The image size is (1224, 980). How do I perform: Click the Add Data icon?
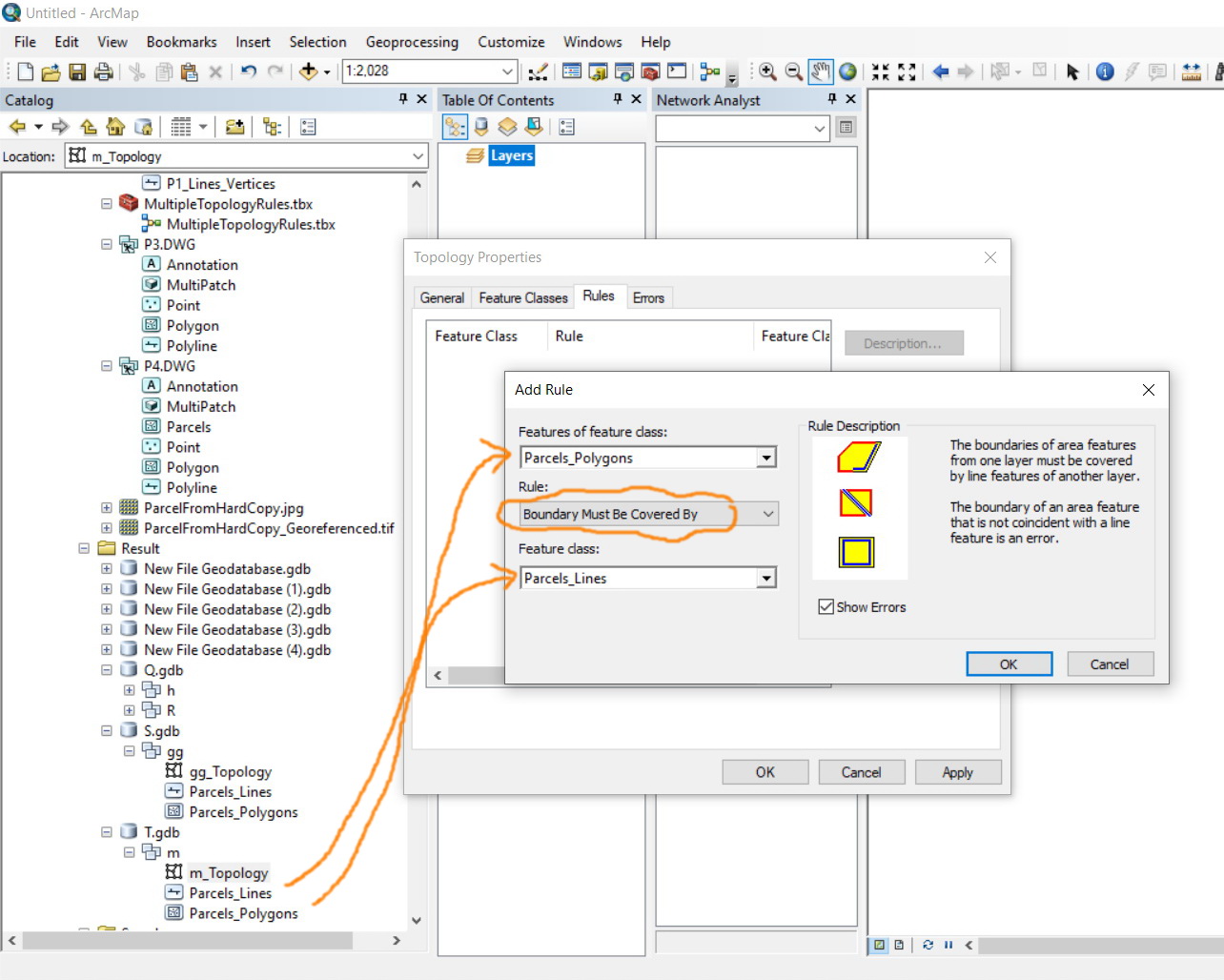point(309,71)
